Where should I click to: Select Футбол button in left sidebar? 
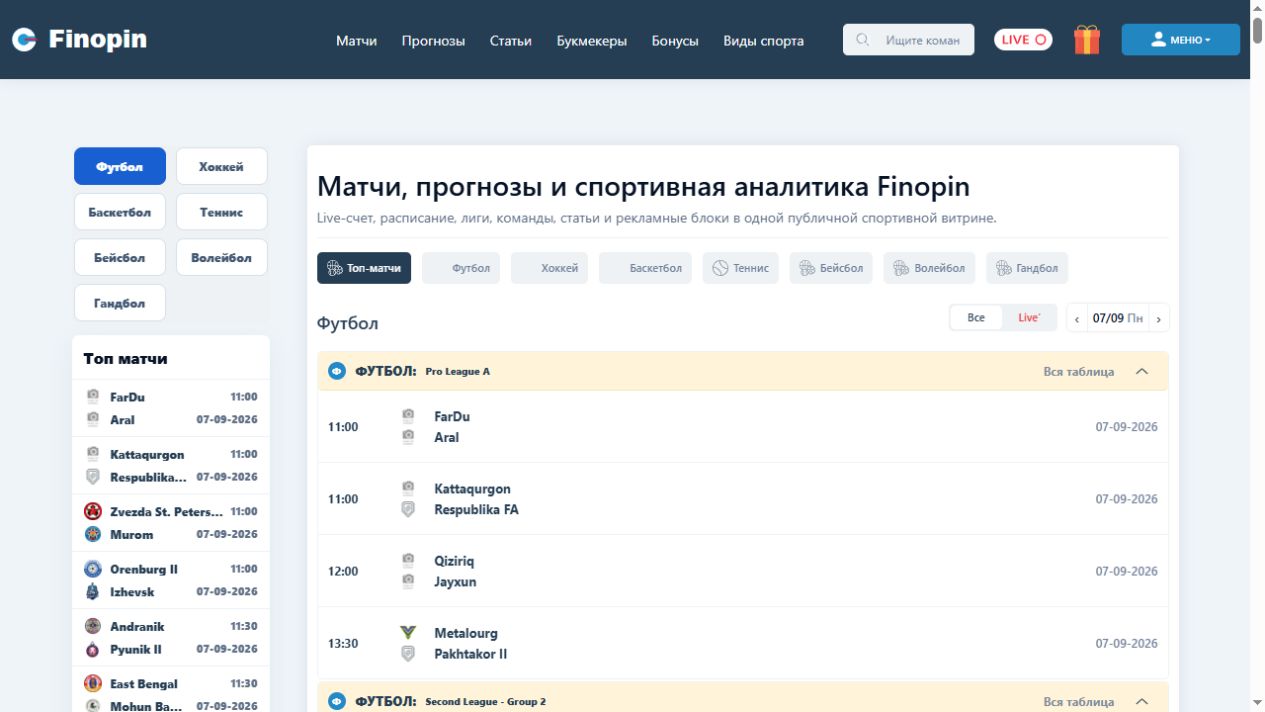tap(120, 166)
